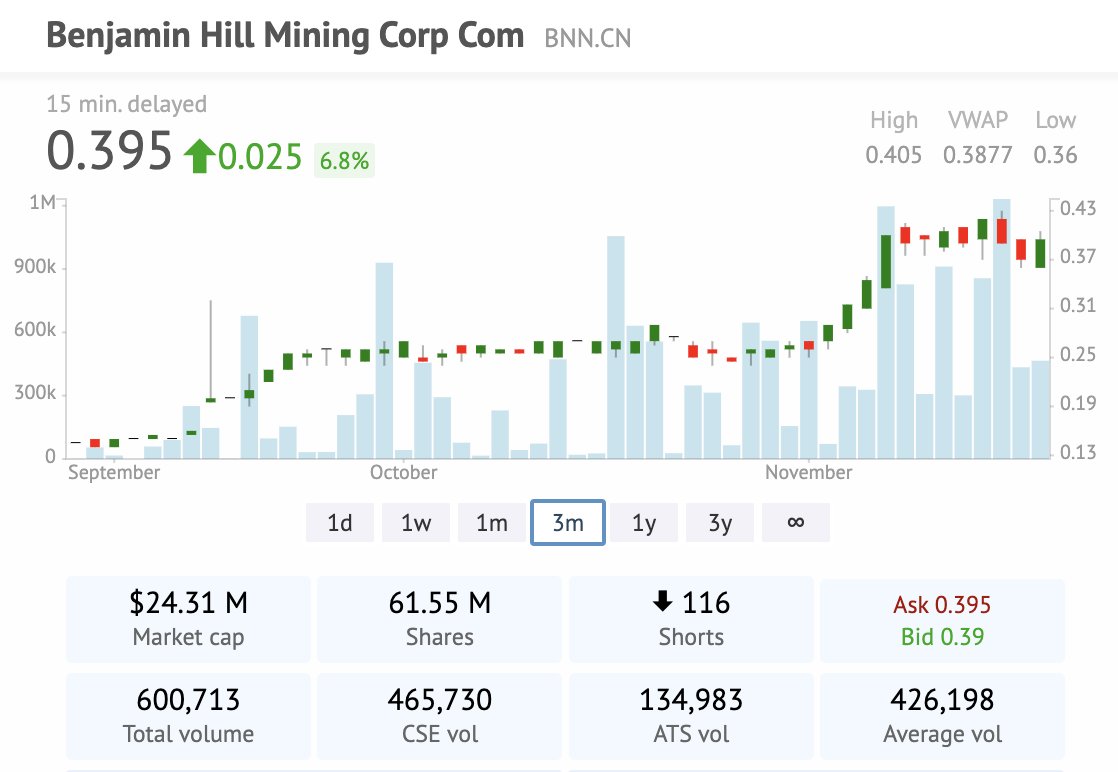Select the CSE vol 465,730 tile
Viewport: 1118px width, 772px height.
[x=440, y=716]
